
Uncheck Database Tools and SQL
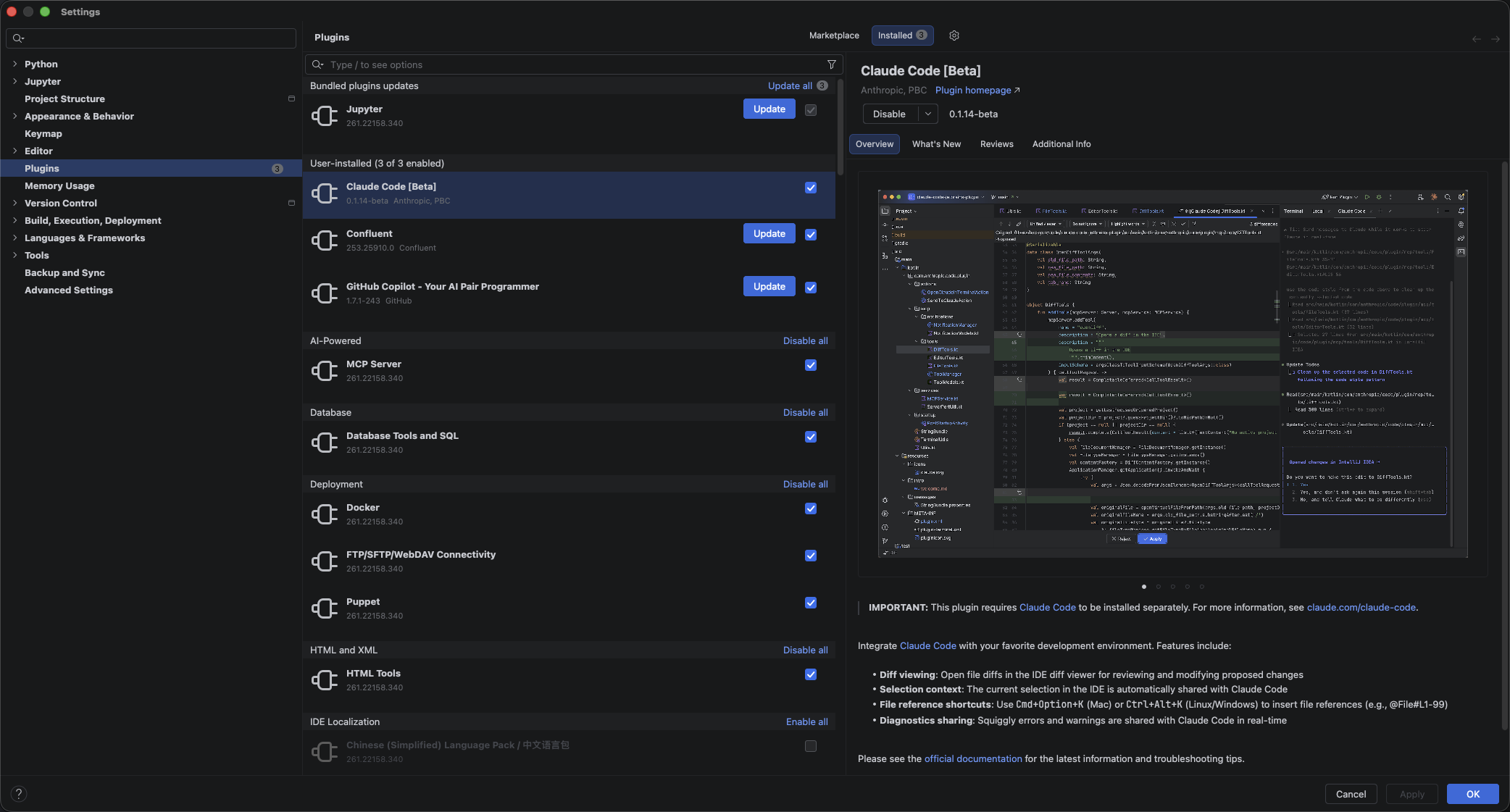(811, 437)
